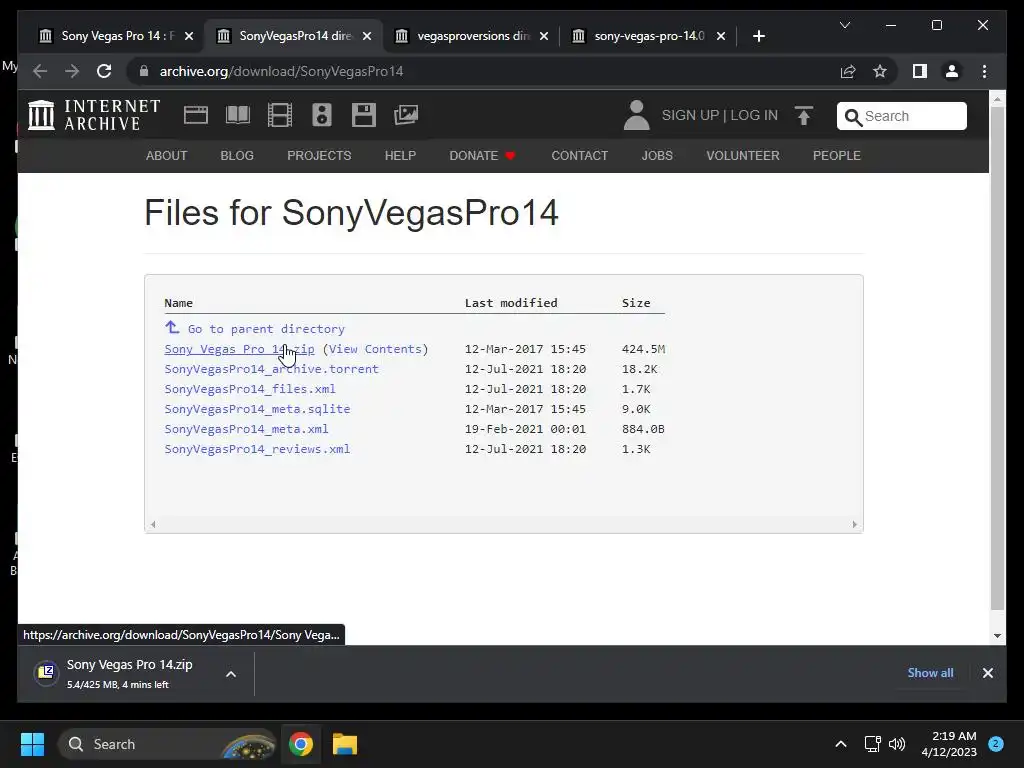
Task: Open Chrome from the taskbar
Action: click(x=301, y=744)
